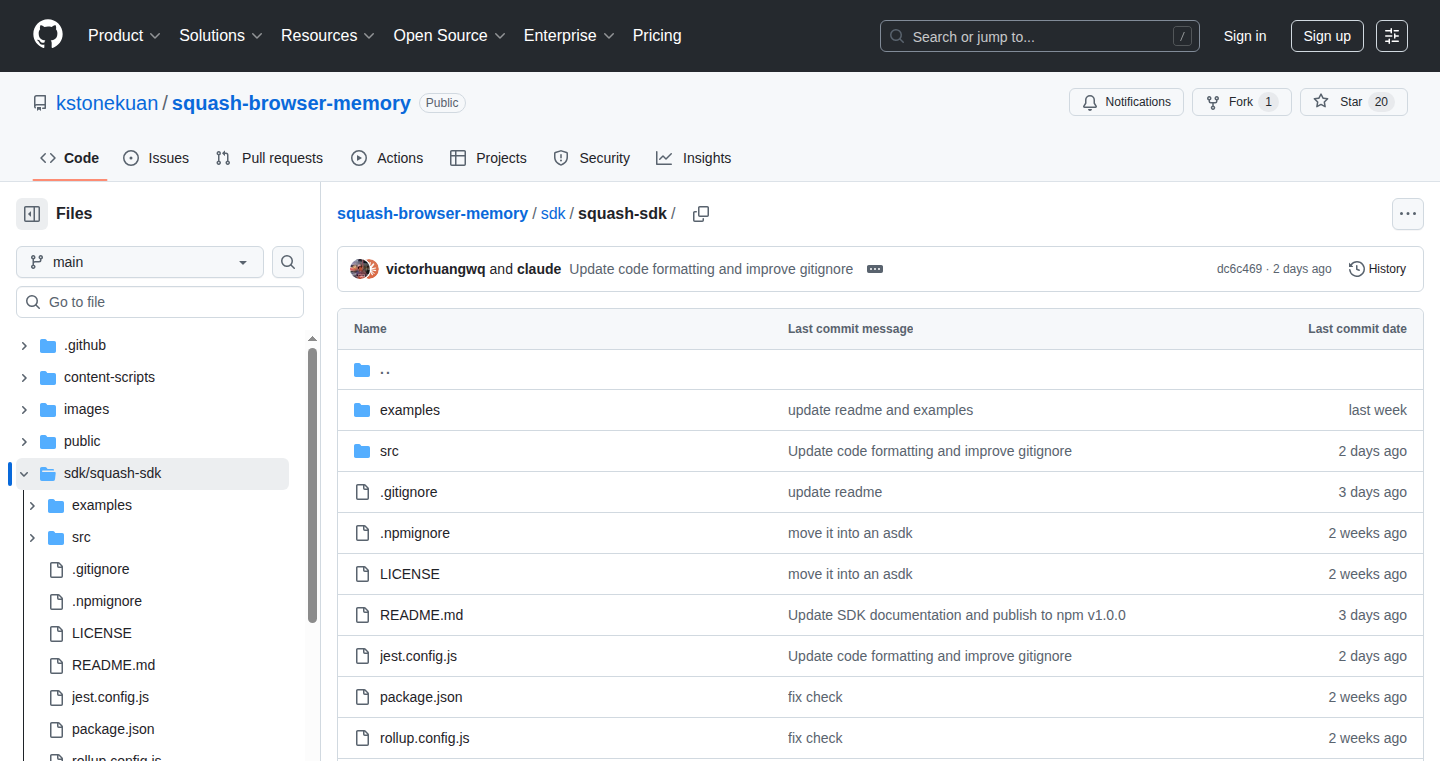Open the Solutions menu dropdown
The width and height of the screenshot is (1440, 761).
click(x=221, y=36)
